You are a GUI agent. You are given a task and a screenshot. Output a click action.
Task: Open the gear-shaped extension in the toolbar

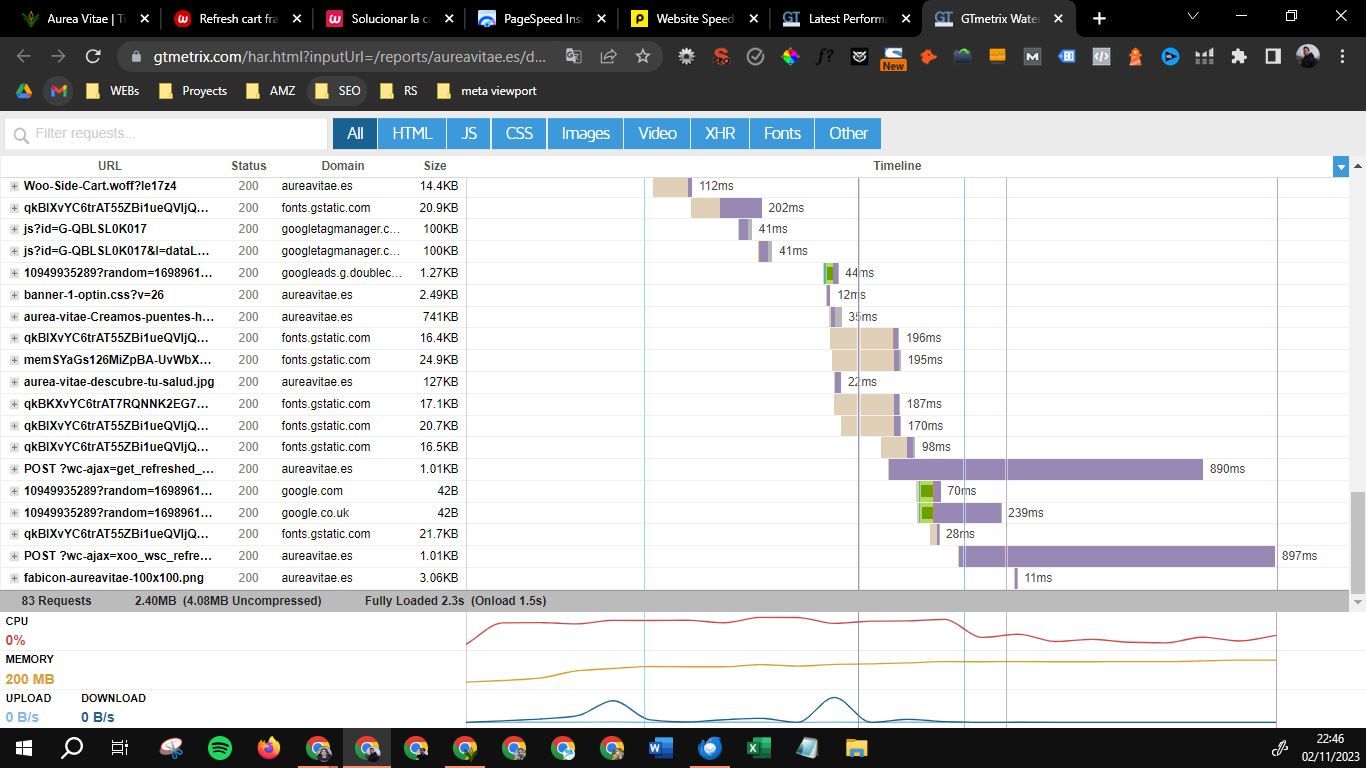click(686, 57)
